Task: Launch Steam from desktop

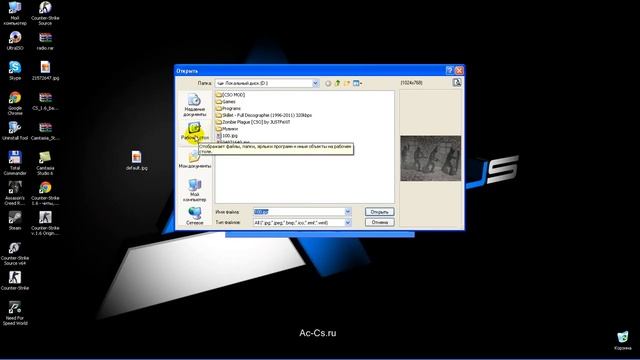Action: [15, 220]
